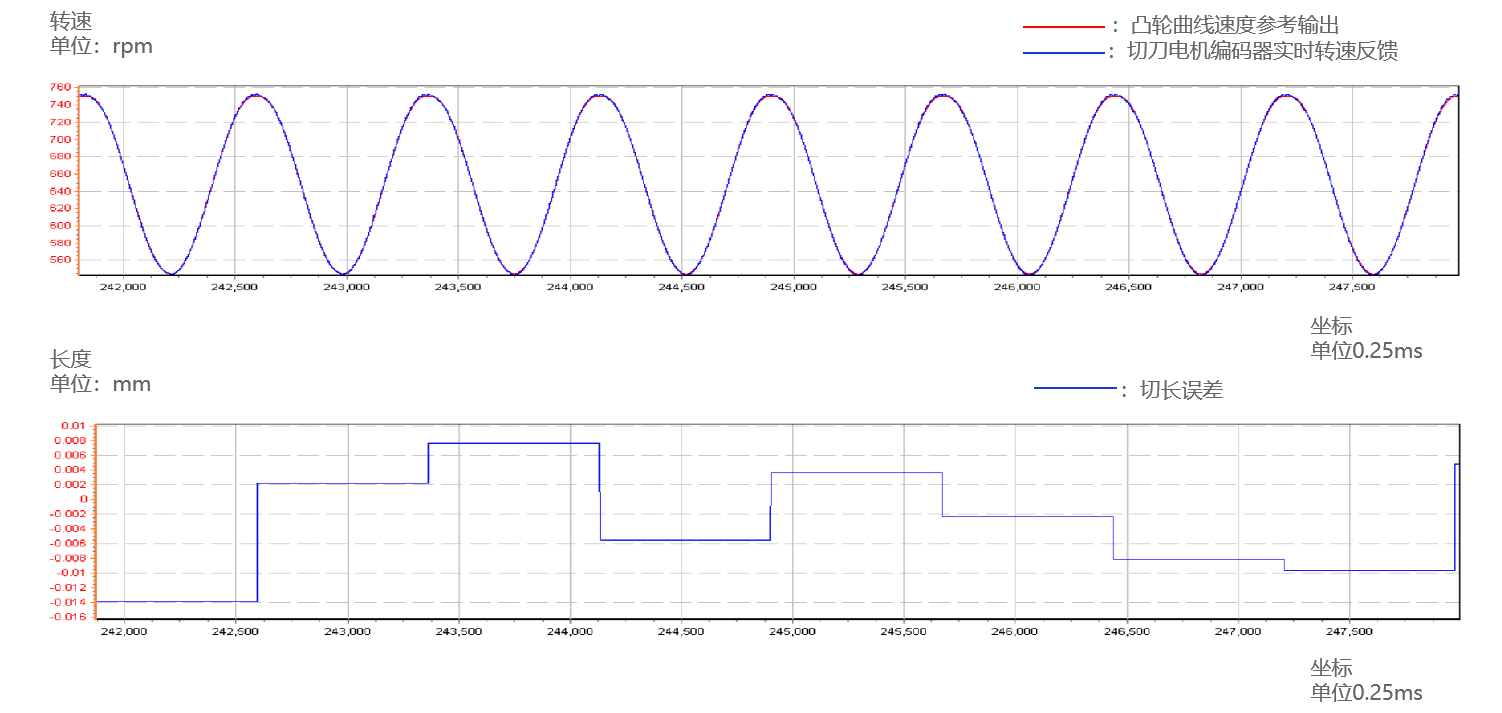Viewport: 1502px width, 713px height.
Task: Click the 760 label on the speed chart y-axis
Action: (59, 88)
